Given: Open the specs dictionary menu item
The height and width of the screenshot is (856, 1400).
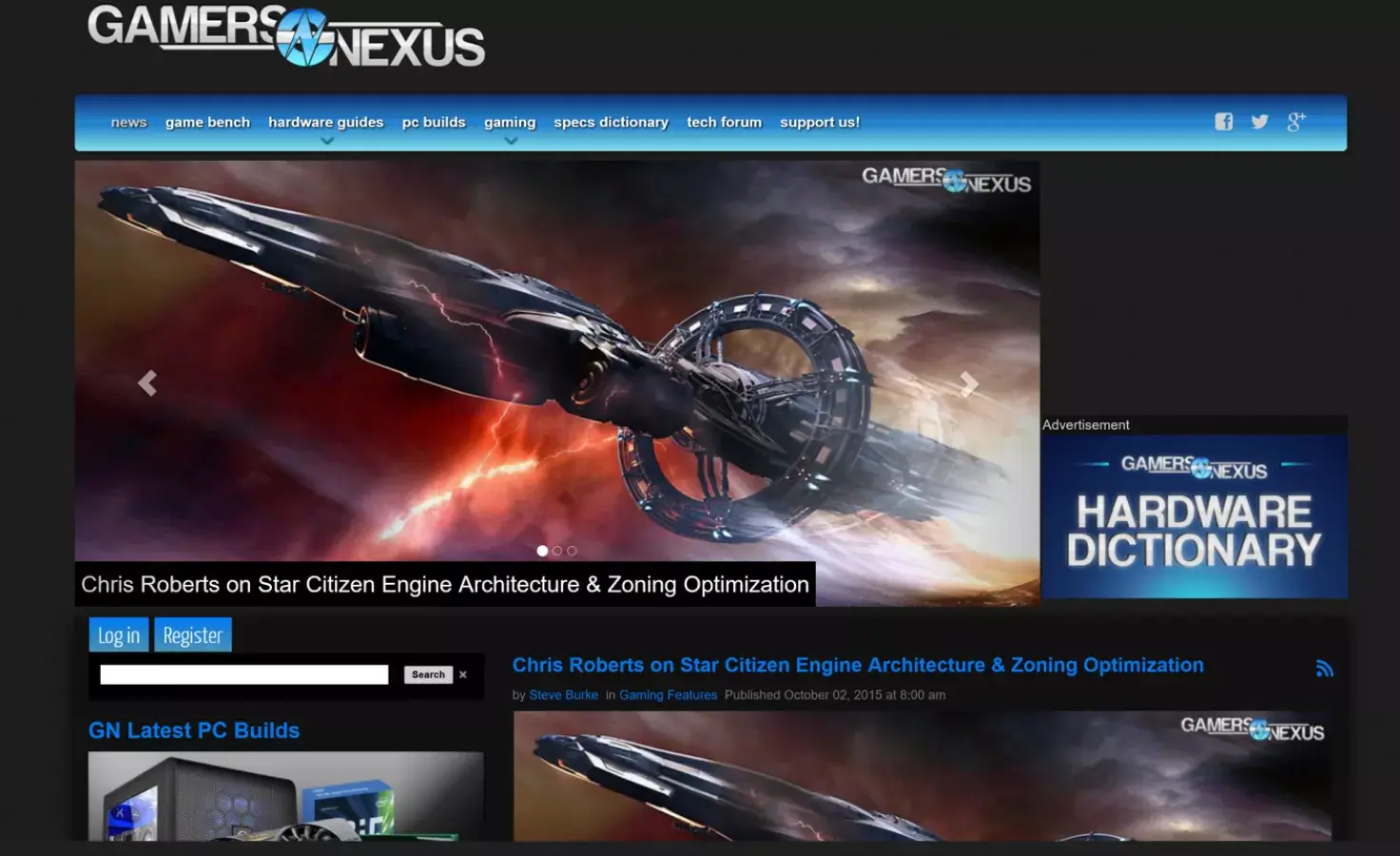Looking at the screenshot, I should pos(611,123).
